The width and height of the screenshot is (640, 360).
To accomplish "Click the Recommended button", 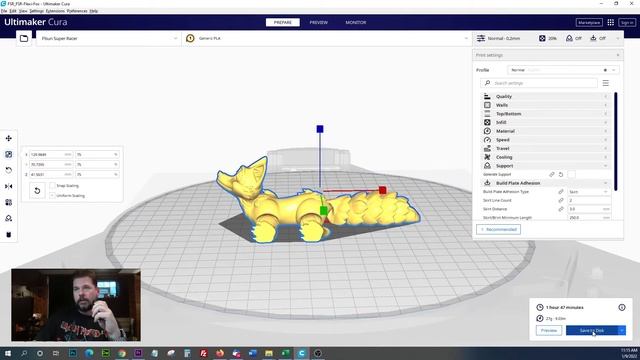I will pyautogui.click(x=498, y=229).
